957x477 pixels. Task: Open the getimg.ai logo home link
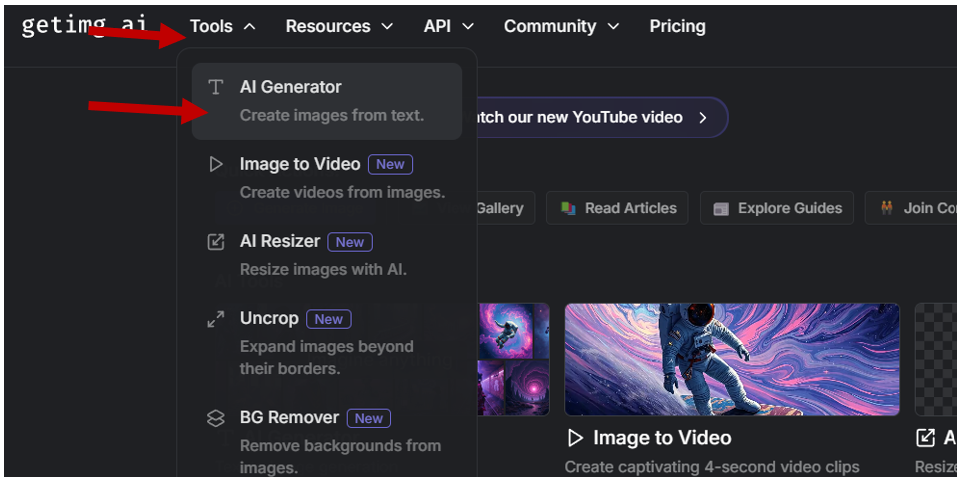(85, 25)
